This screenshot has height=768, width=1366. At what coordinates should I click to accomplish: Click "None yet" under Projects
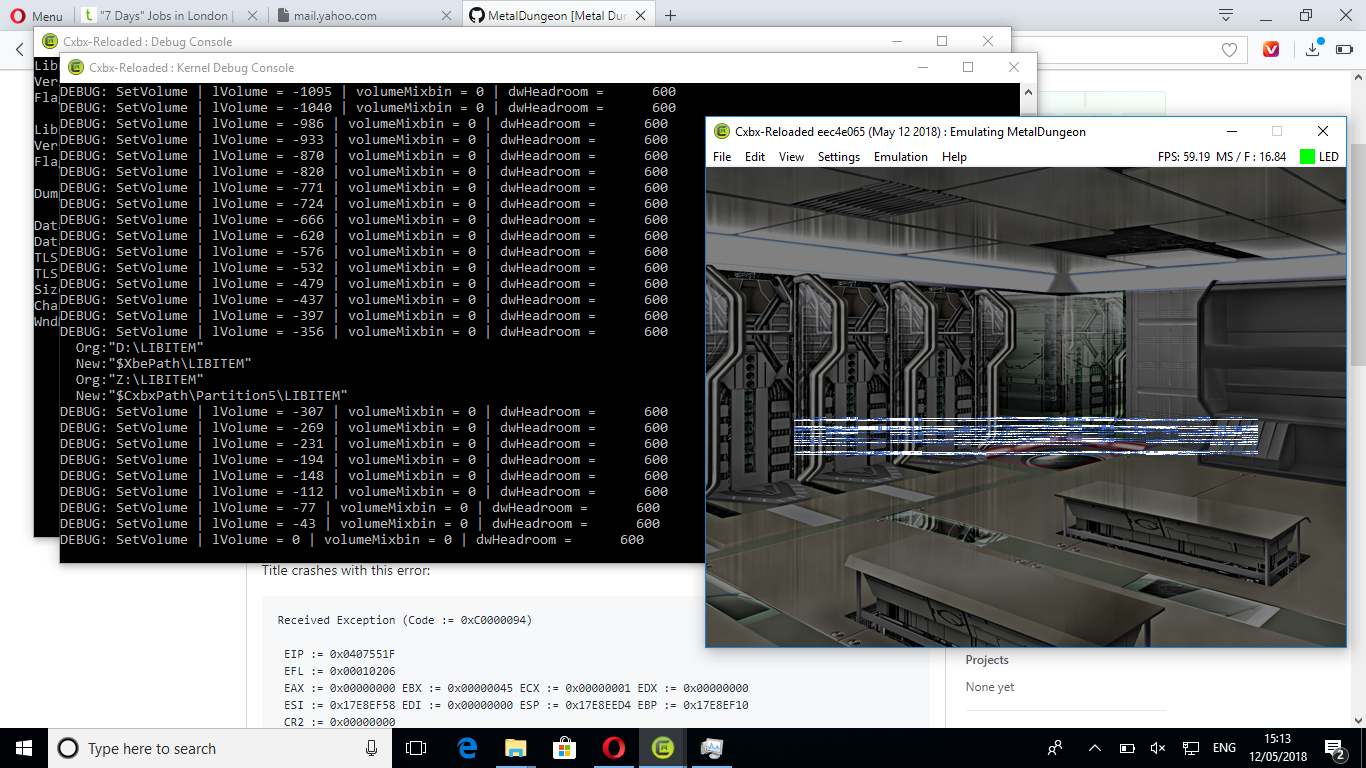pyautogui.click(x=990, y=687)
